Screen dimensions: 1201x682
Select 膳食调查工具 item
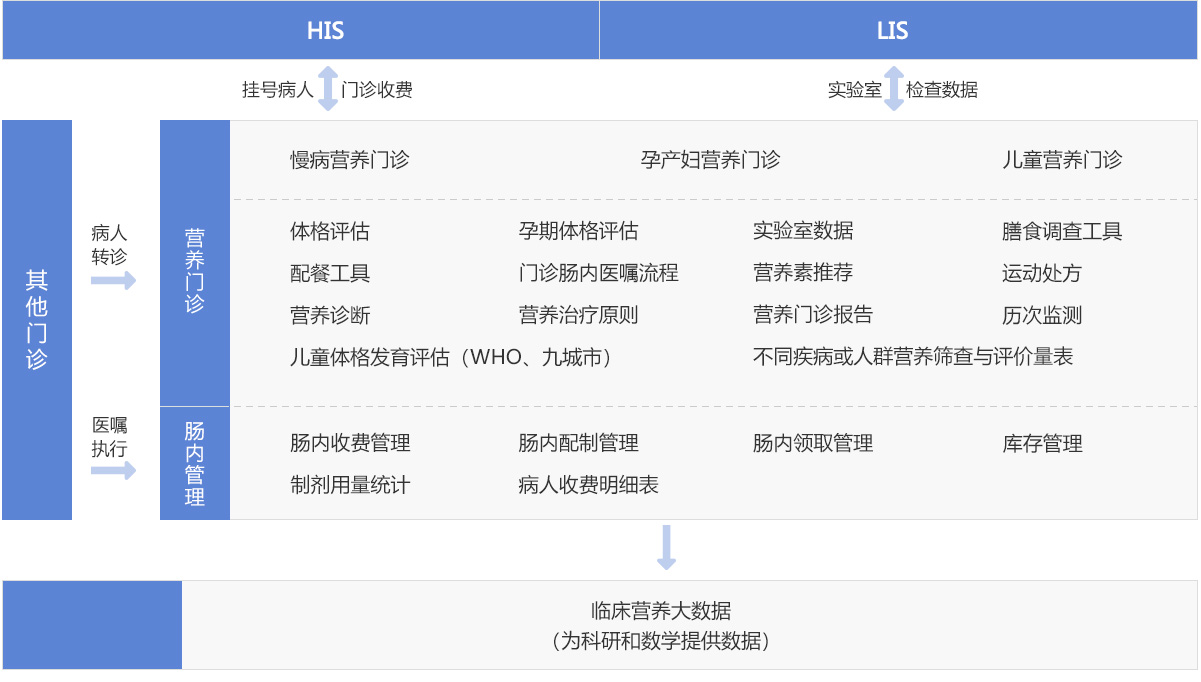pyautogui.click(x=1062, y=231)
